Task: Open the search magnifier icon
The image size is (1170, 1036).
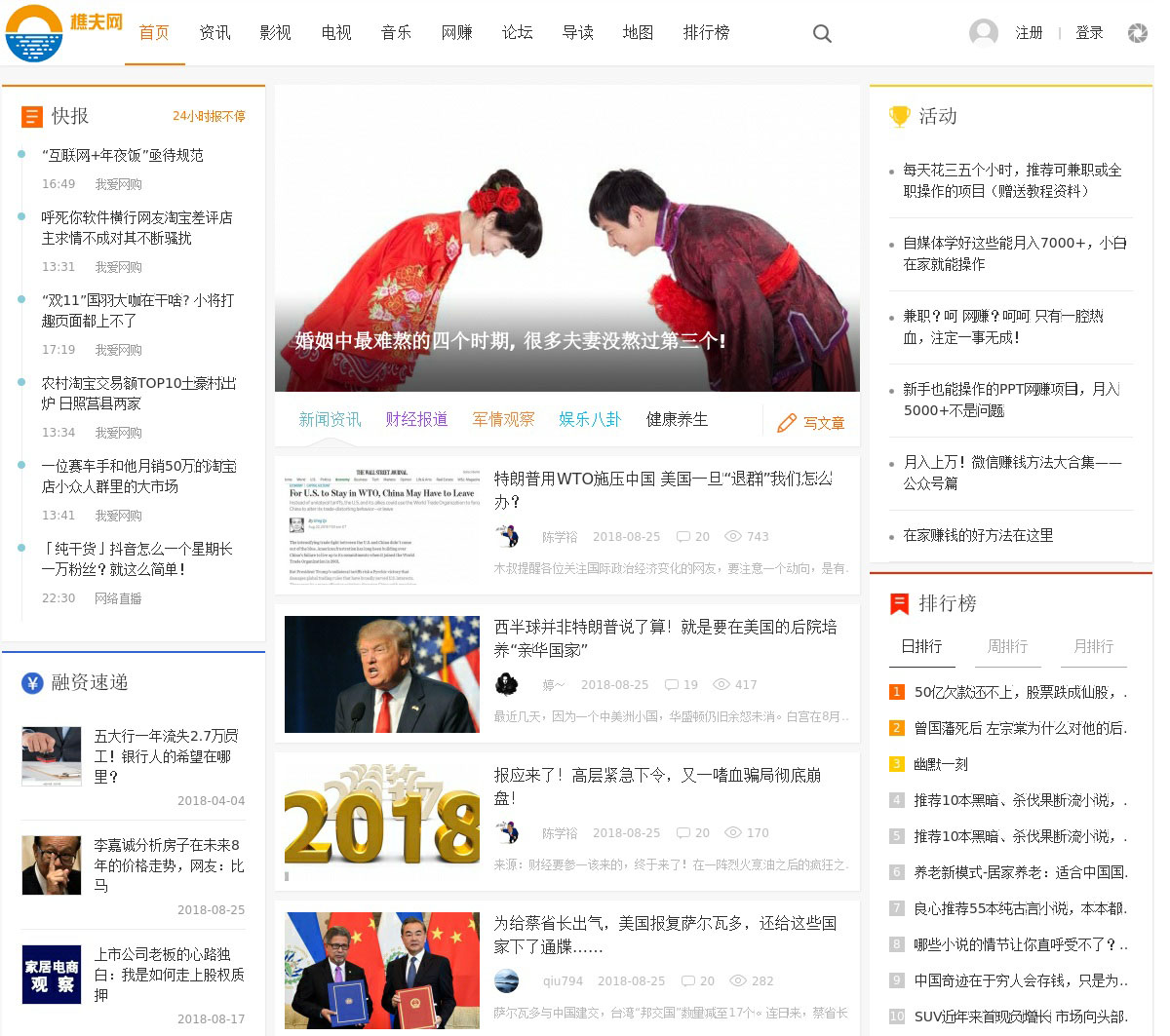Action: [823, 34]
